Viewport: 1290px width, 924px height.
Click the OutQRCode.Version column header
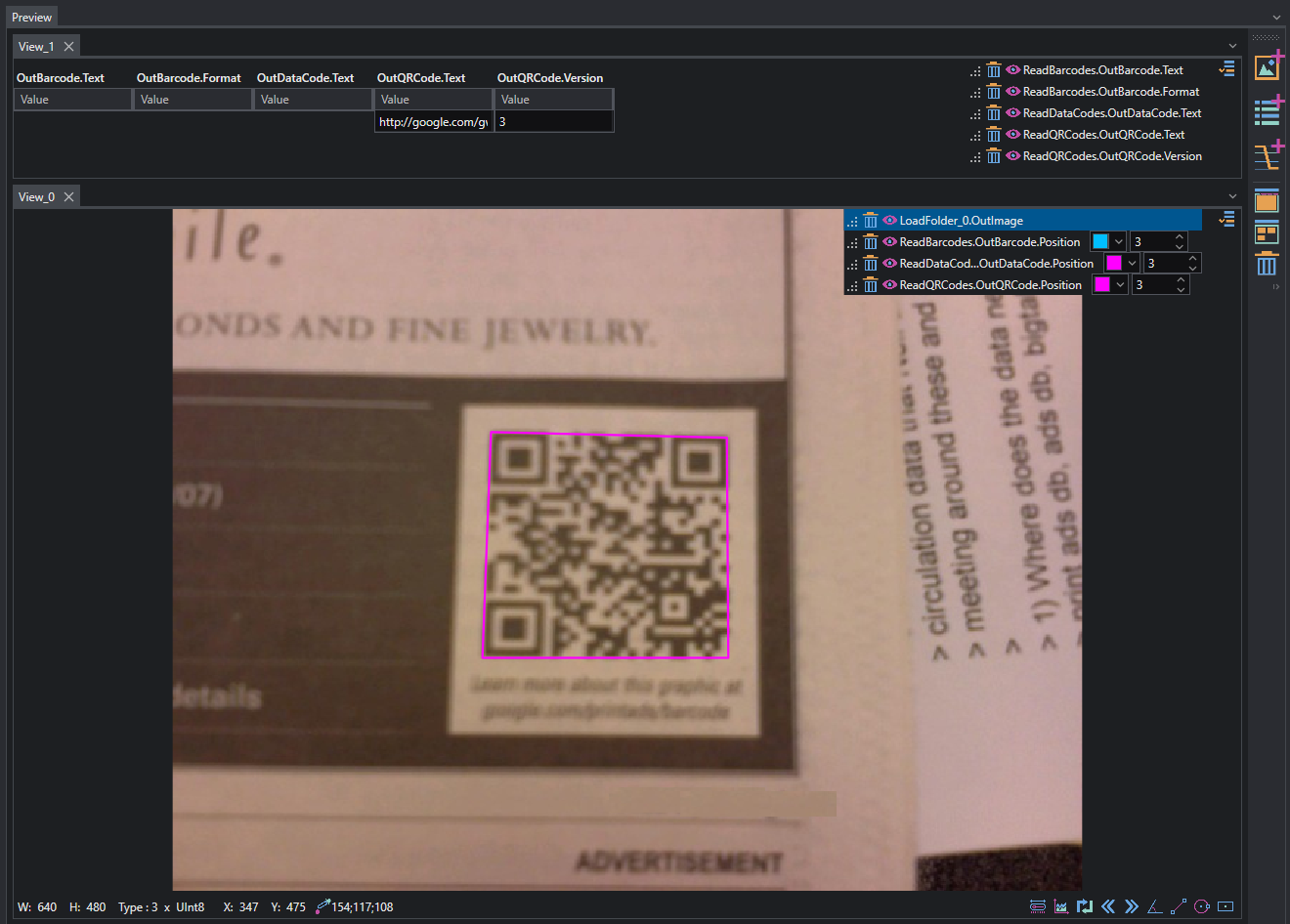[x=550, y=78]
